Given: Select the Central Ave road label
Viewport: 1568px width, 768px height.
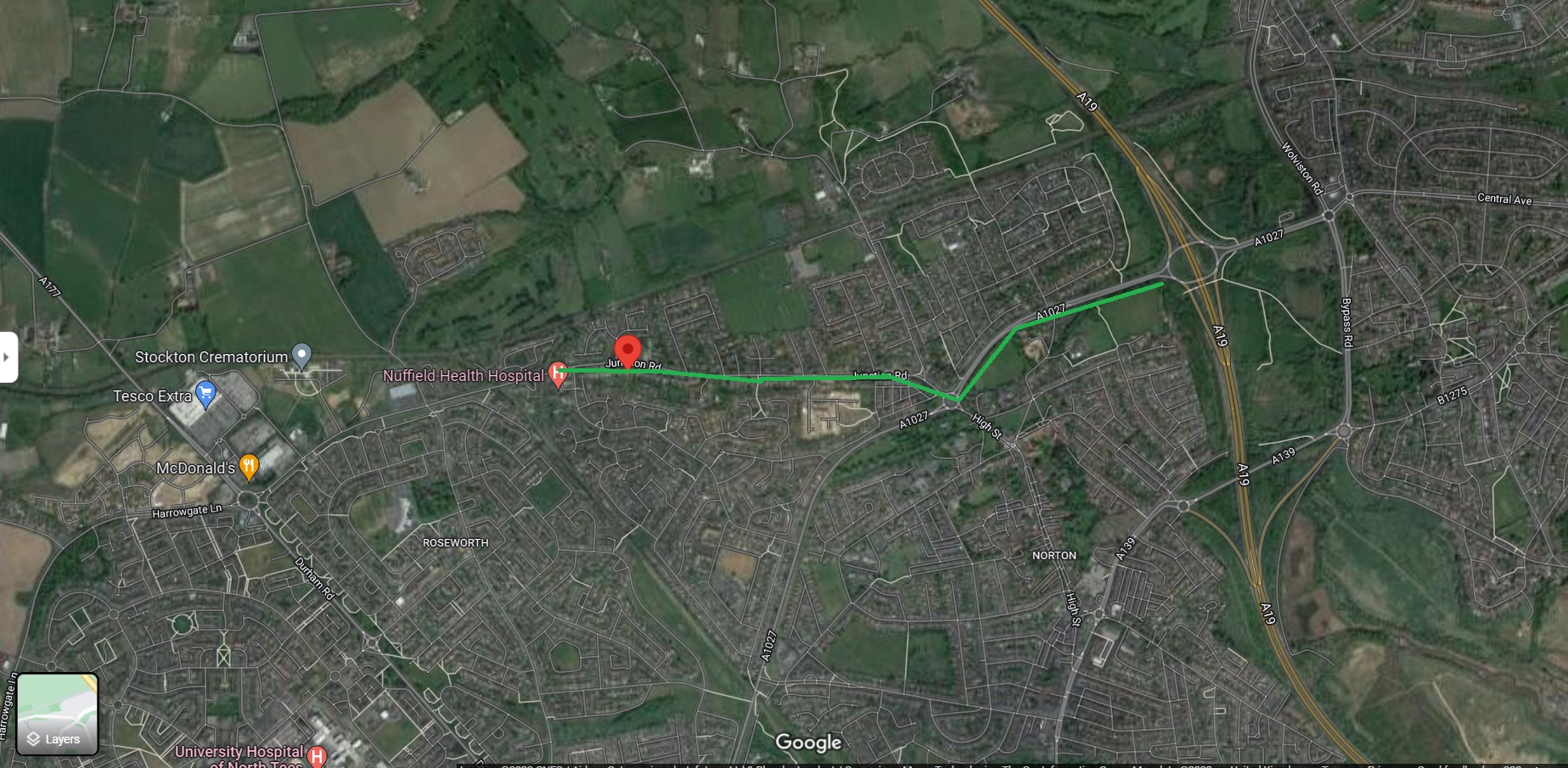Looking at the screenshot, I should point(1504,199).
